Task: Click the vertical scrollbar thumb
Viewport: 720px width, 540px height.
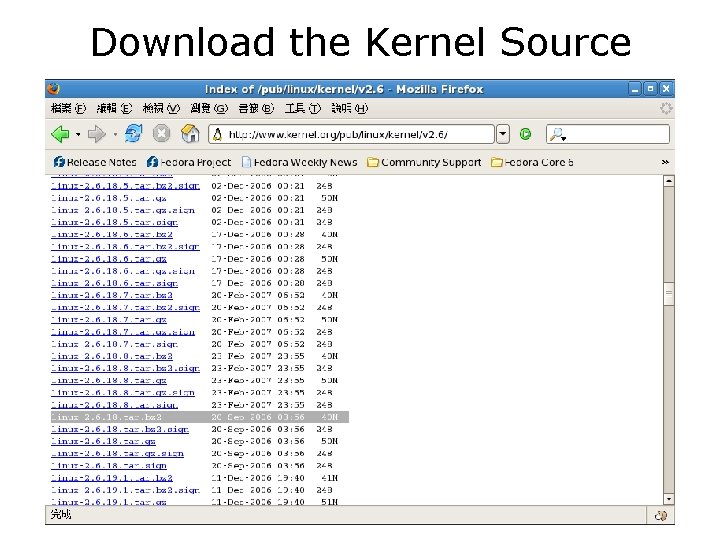Action: (669, 294)
